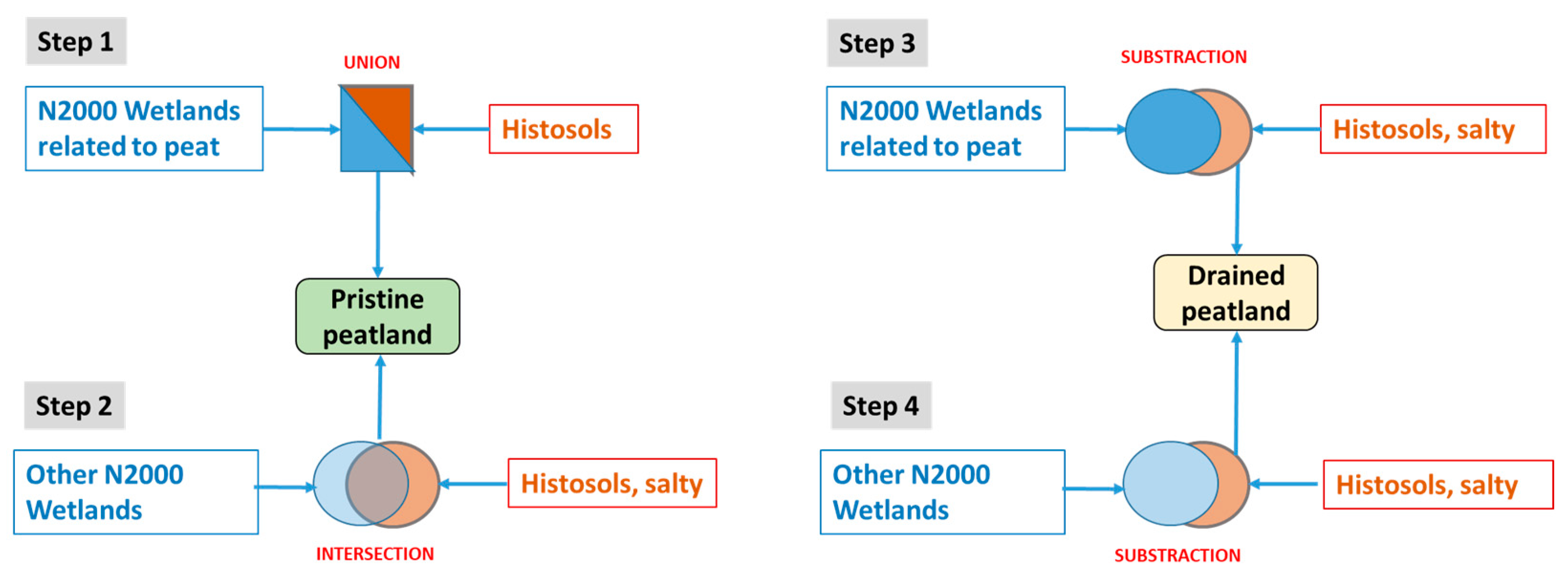Select Step 4's Histosols, salty box
Viewport: 1568px width, 579px height.
[1438, 485]
